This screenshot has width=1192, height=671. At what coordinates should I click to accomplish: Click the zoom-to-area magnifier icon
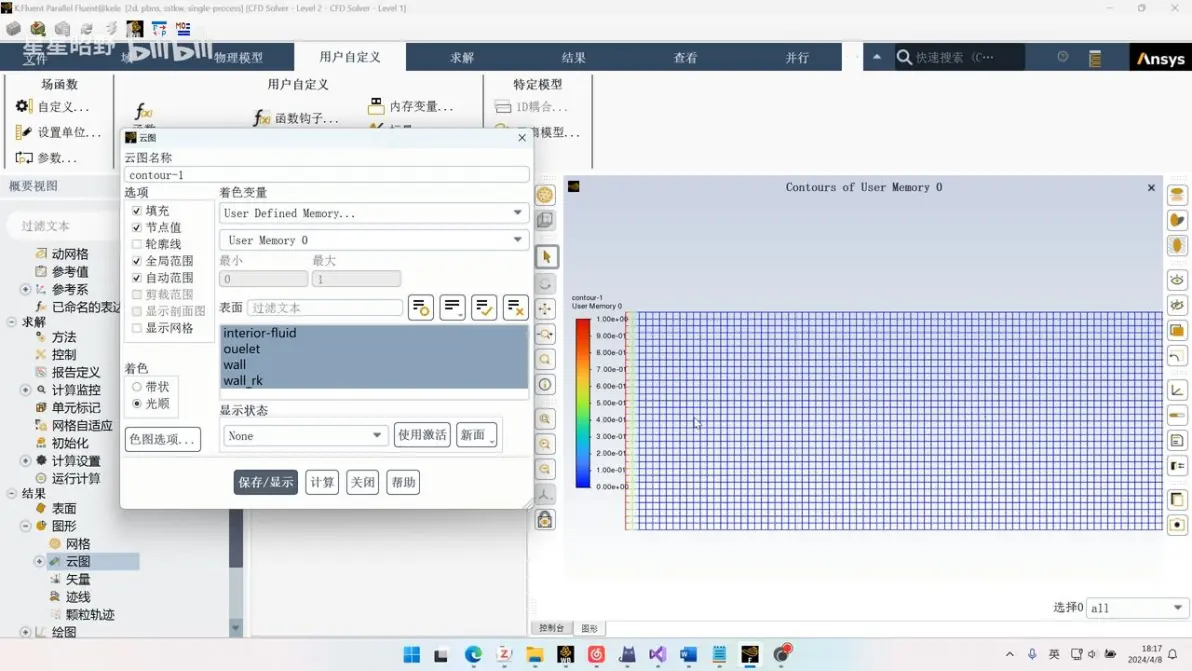[545, 359]
